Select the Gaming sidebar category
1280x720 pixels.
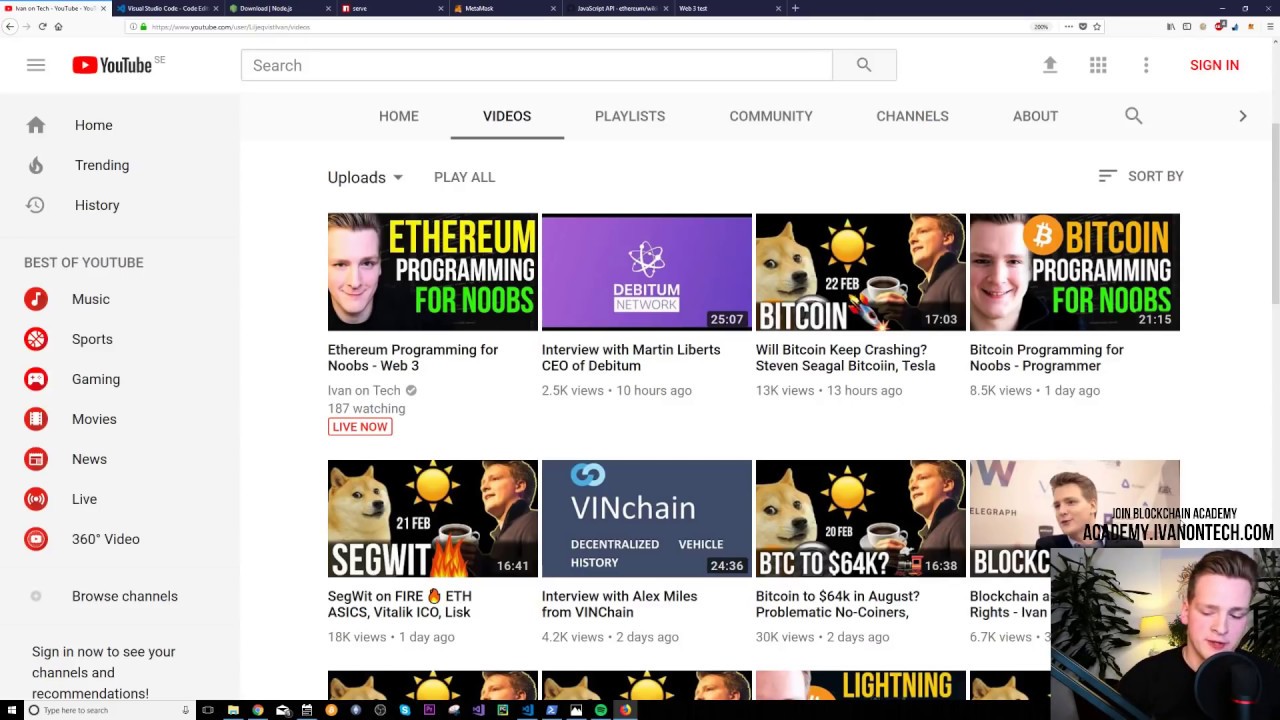tap(95, 379)
